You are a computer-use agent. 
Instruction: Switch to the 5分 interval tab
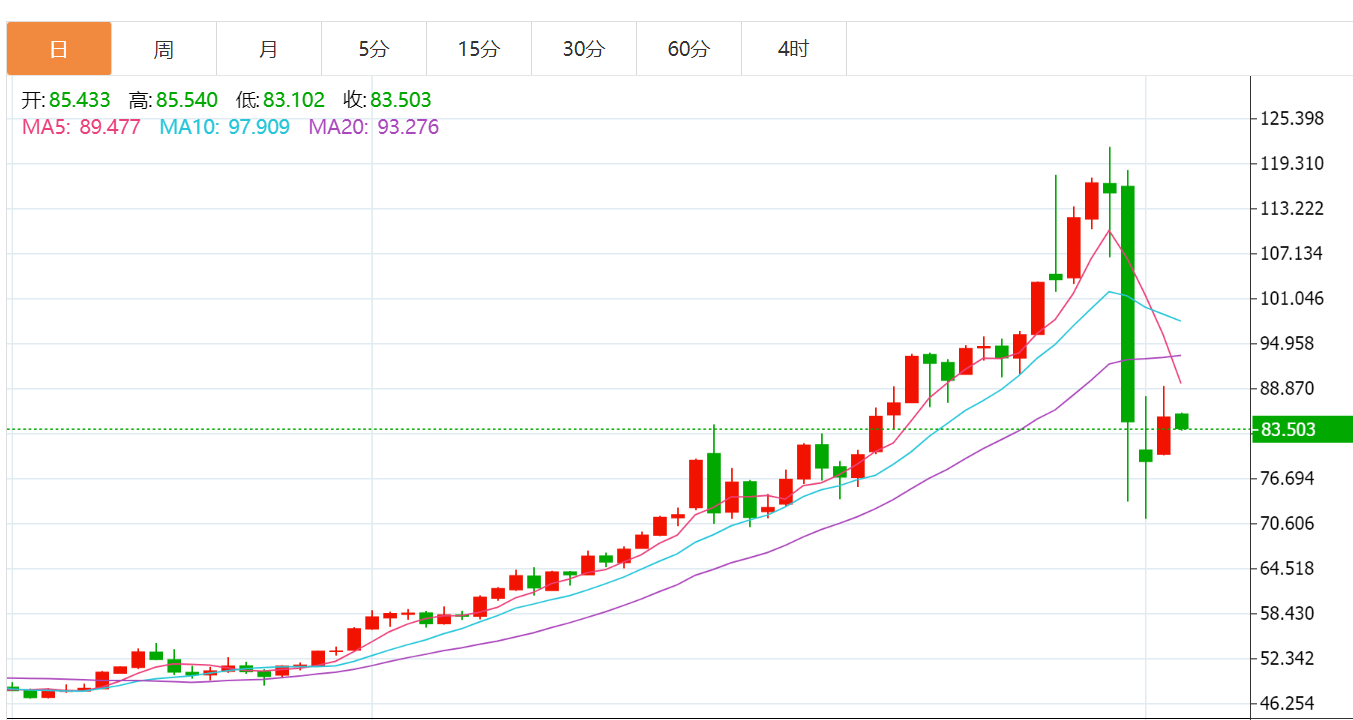(x=374, y=49)
